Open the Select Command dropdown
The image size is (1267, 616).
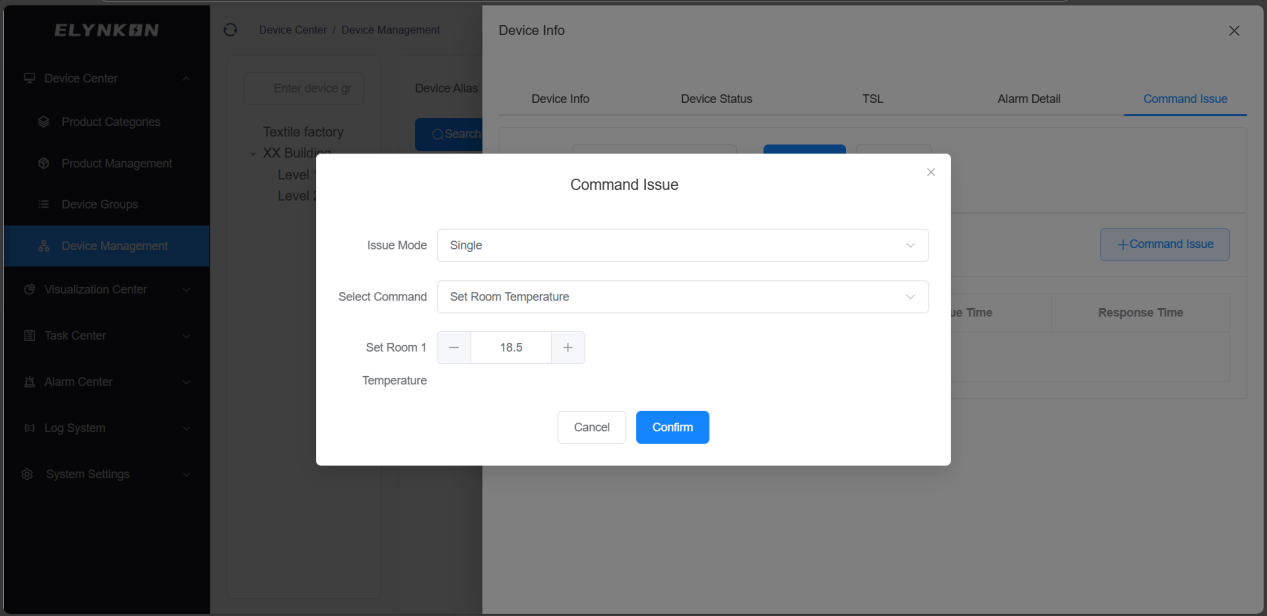point(683,296)
